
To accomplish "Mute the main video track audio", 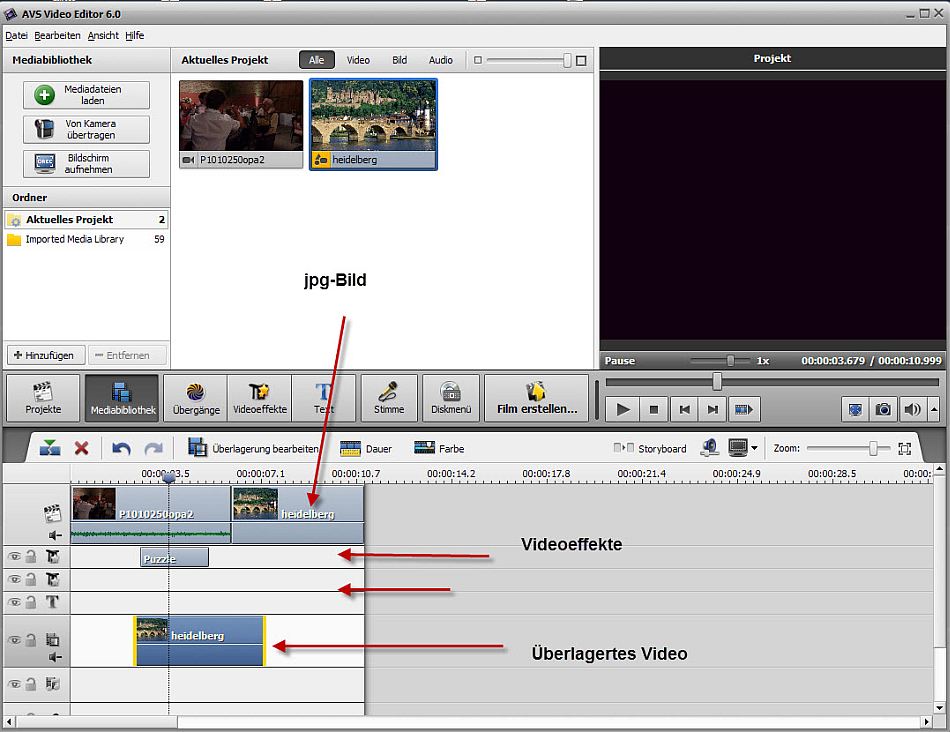I will click(55, 535).
